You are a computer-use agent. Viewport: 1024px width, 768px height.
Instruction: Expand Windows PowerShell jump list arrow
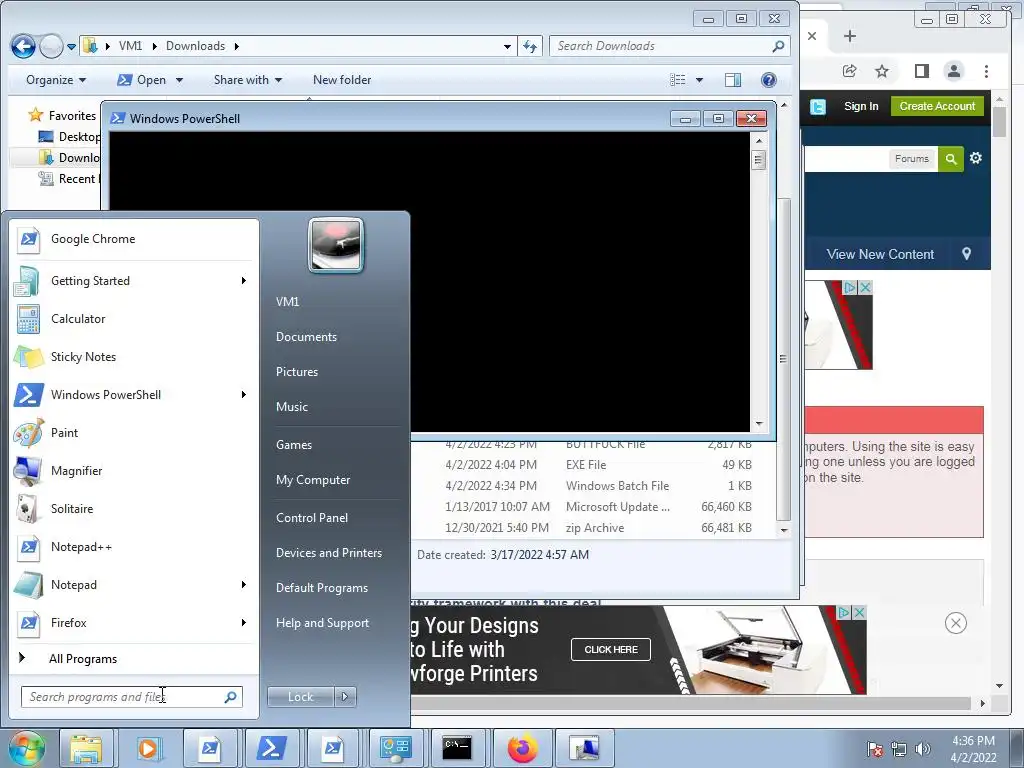click(x=244, y=394)
